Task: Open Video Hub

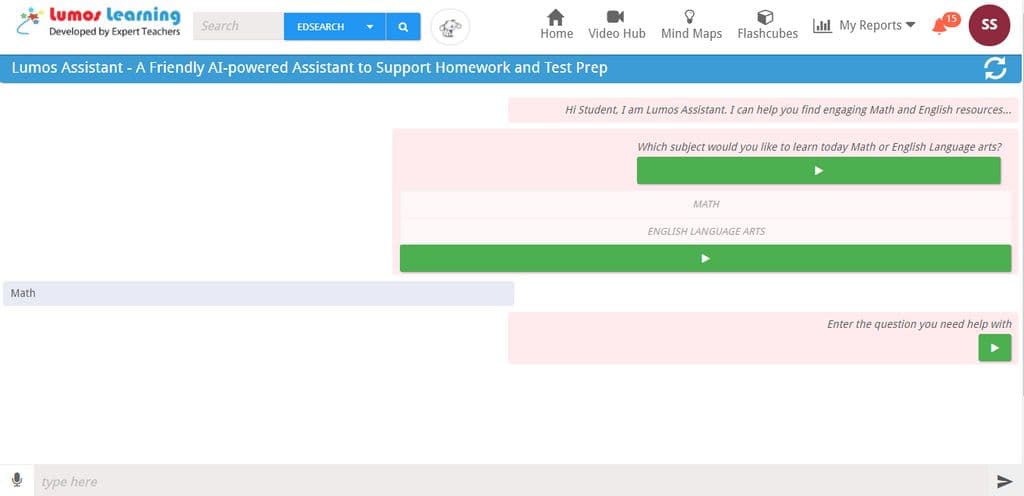Action: pos(616,25)
